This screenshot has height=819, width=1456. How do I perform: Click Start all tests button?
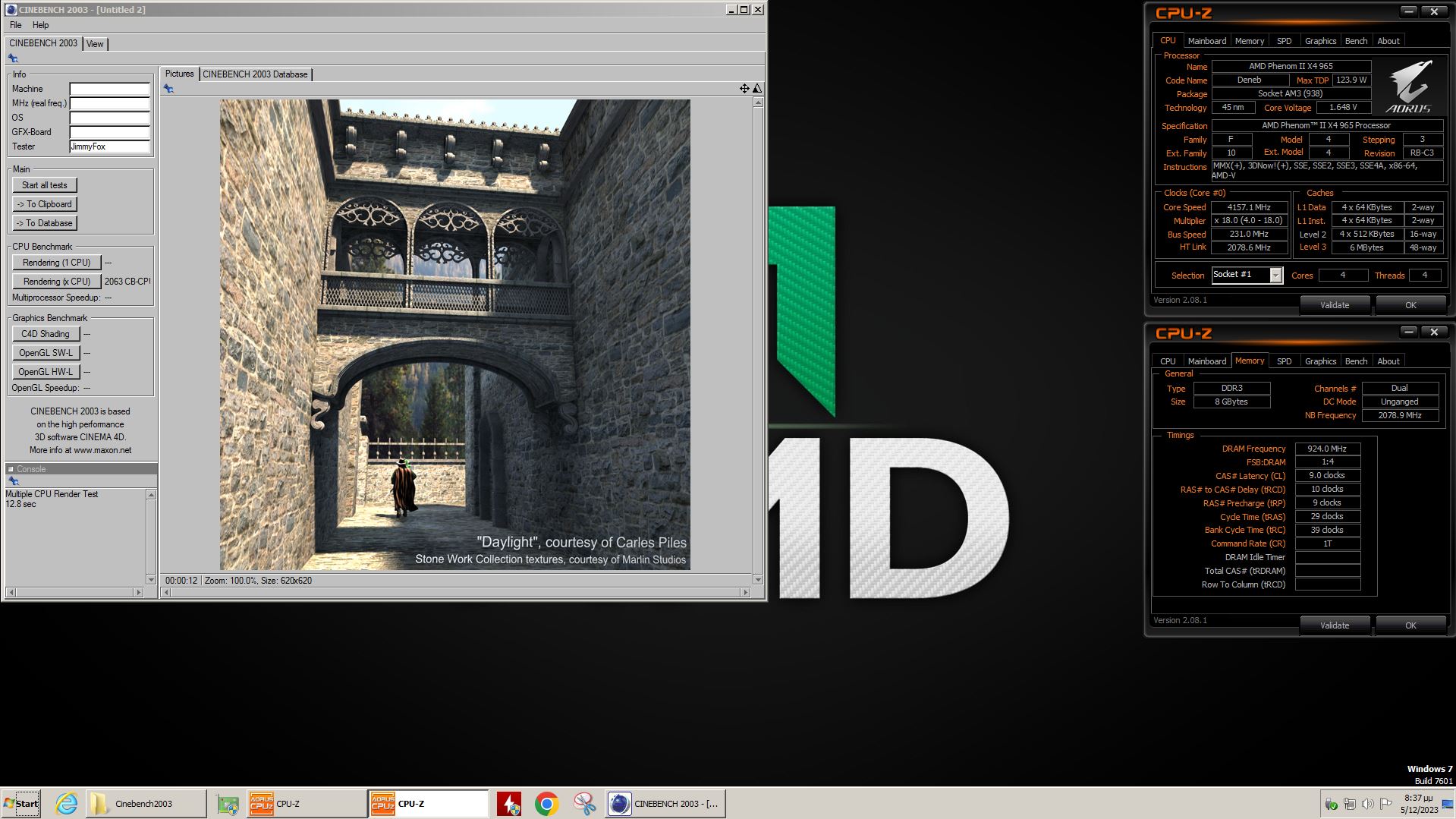pos(45,185)
